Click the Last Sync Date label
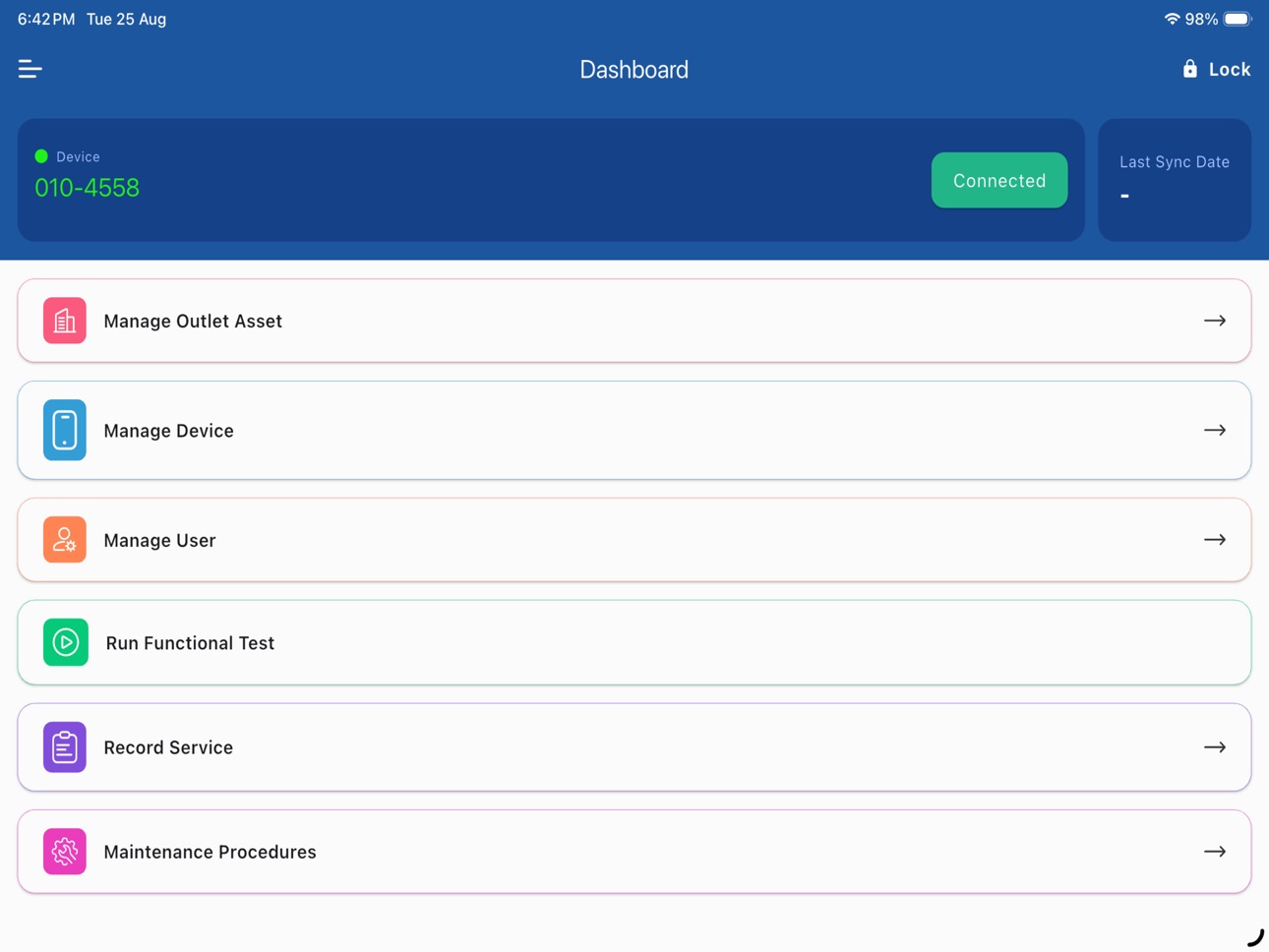Viewport: 1269px width, 952px height. pos(1175,162)
